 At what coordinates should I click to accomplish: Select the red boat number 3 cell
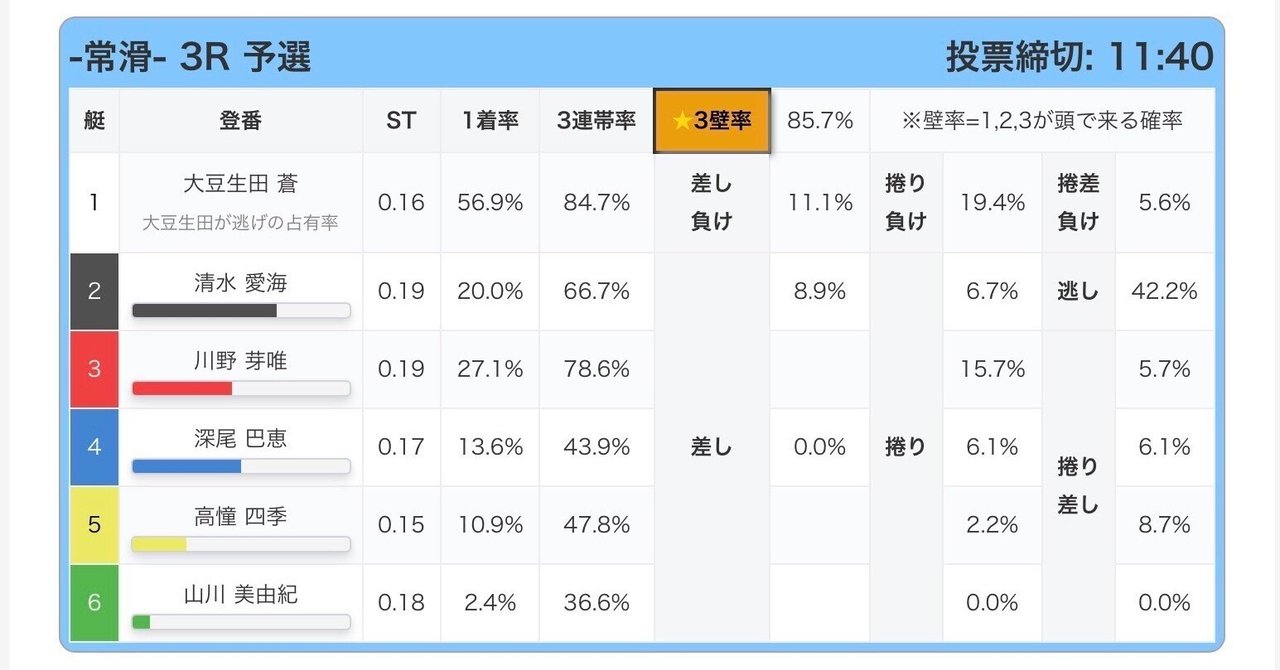[94, 369]
